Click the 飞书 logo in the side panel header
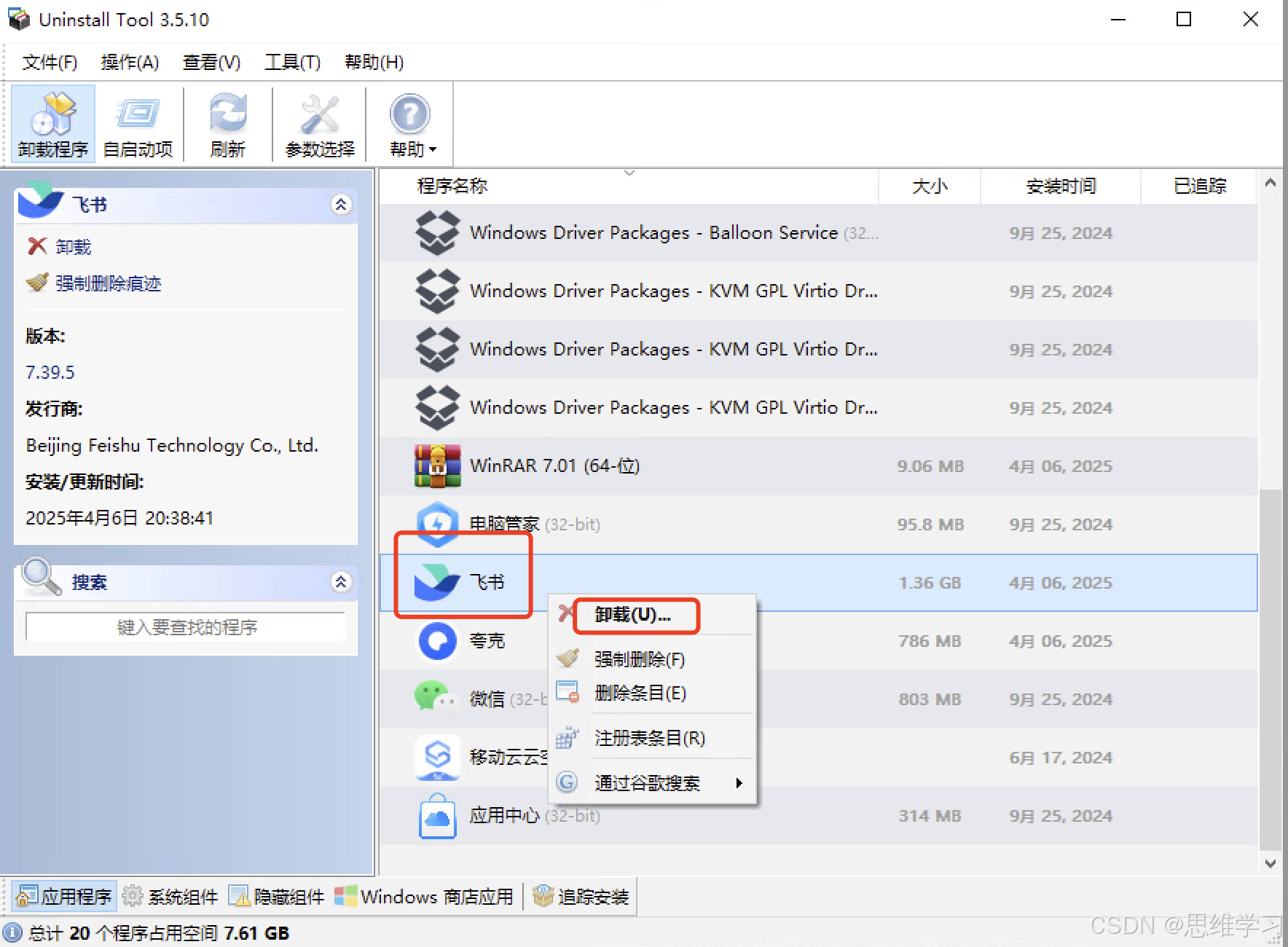Image resolution: width=1288 pixels, height=947 pixels. [x=39, y=200]
